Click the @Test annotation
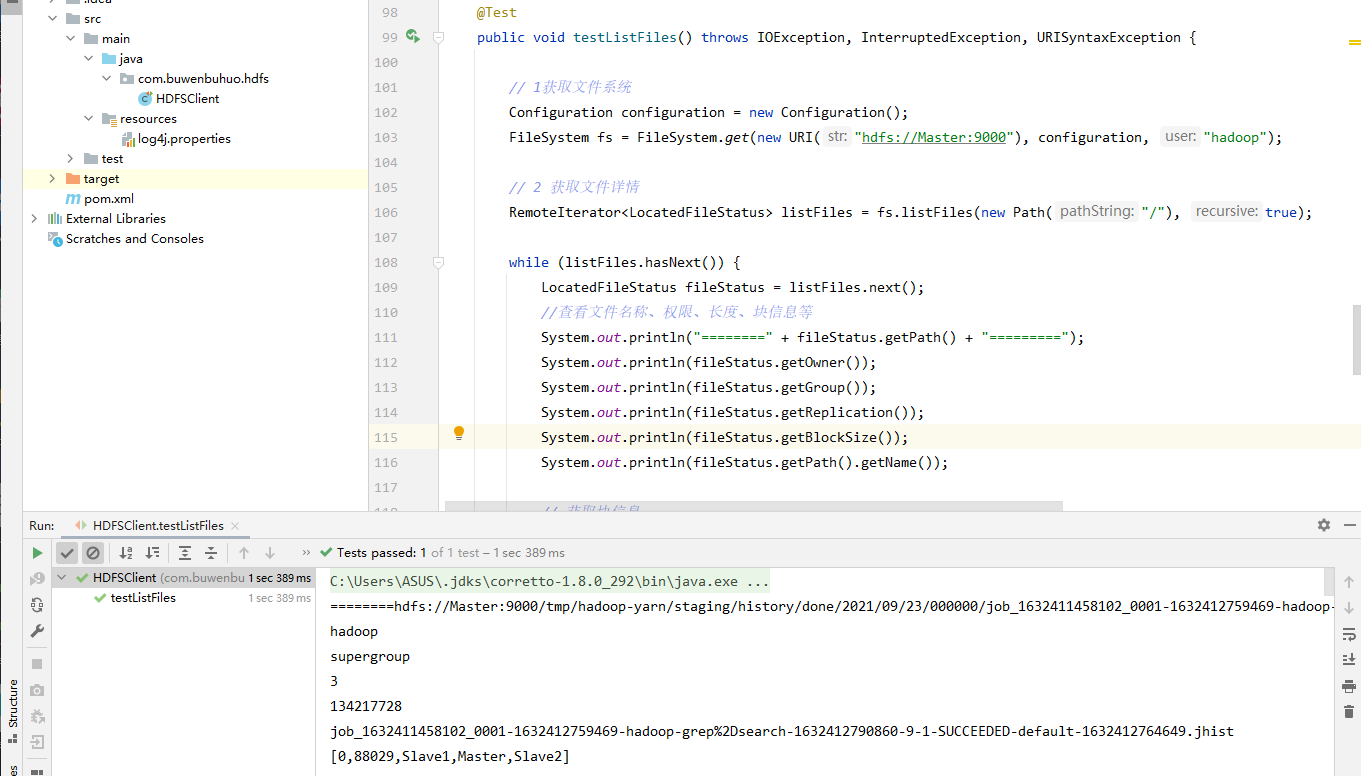Screen dimensions: 1361x776 pos(497,12)
